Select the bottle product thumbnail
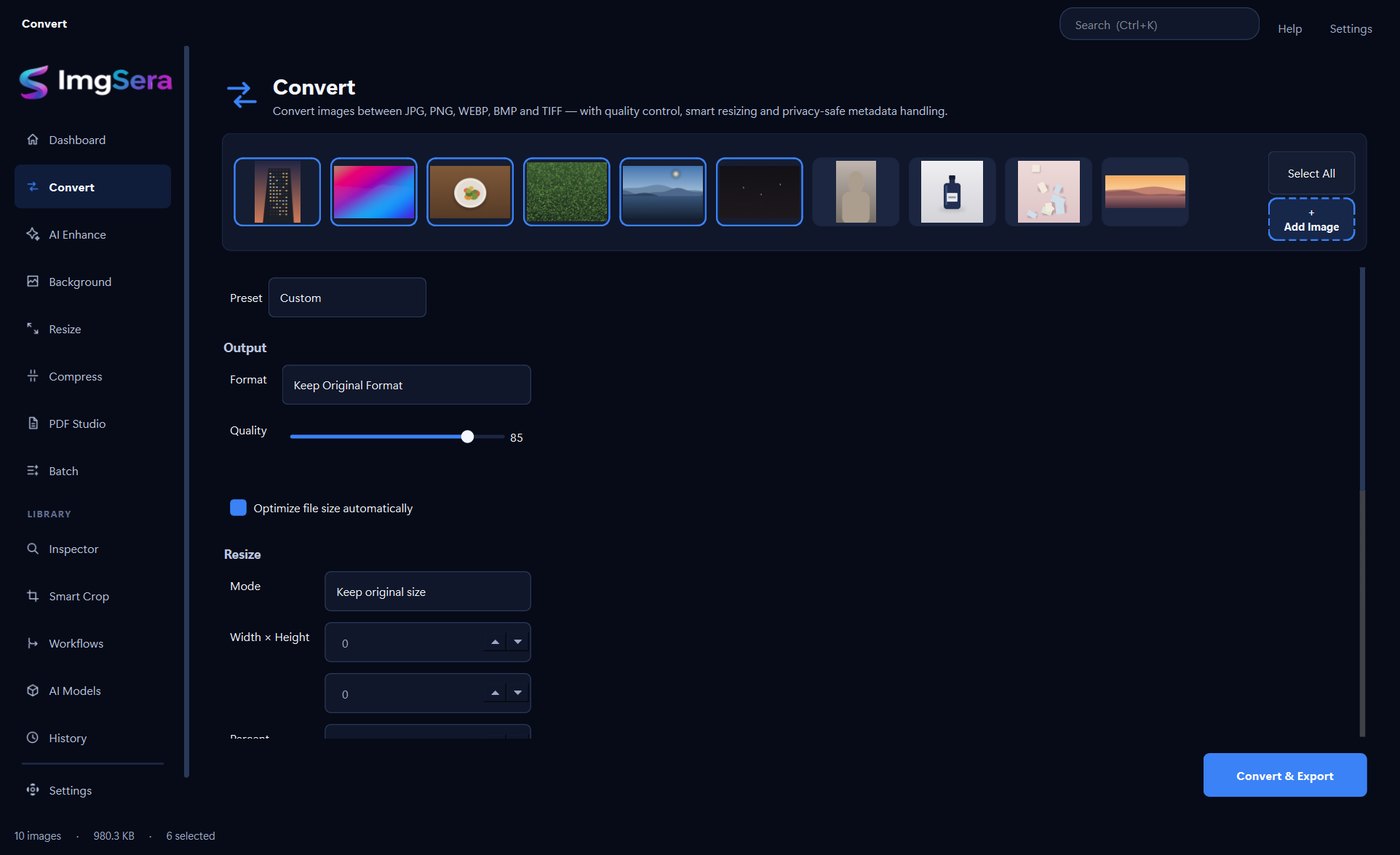 click(x=952, y=192)
